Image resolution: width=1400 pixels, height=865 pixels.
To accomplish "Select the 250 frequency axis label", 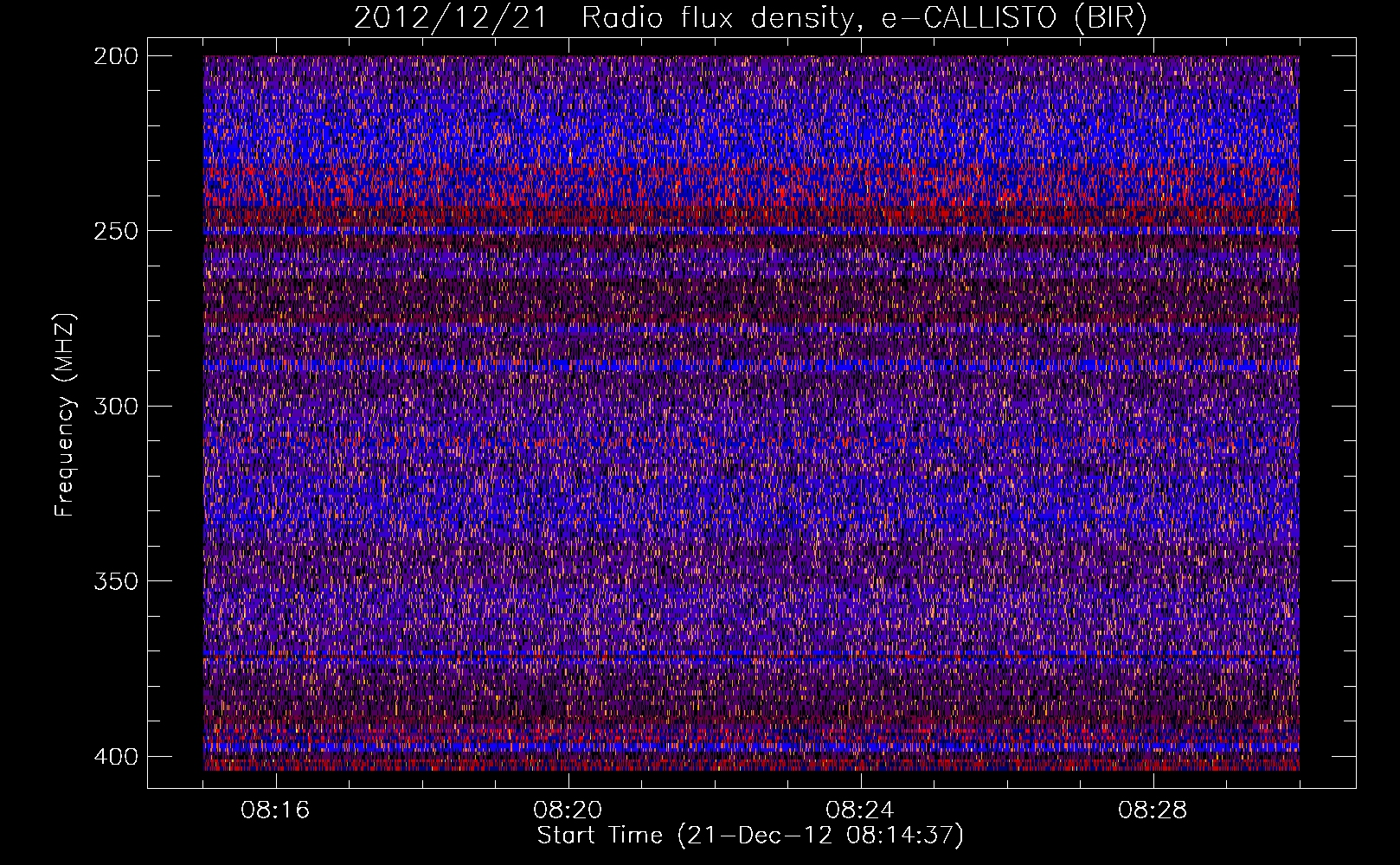I will 115,231.
